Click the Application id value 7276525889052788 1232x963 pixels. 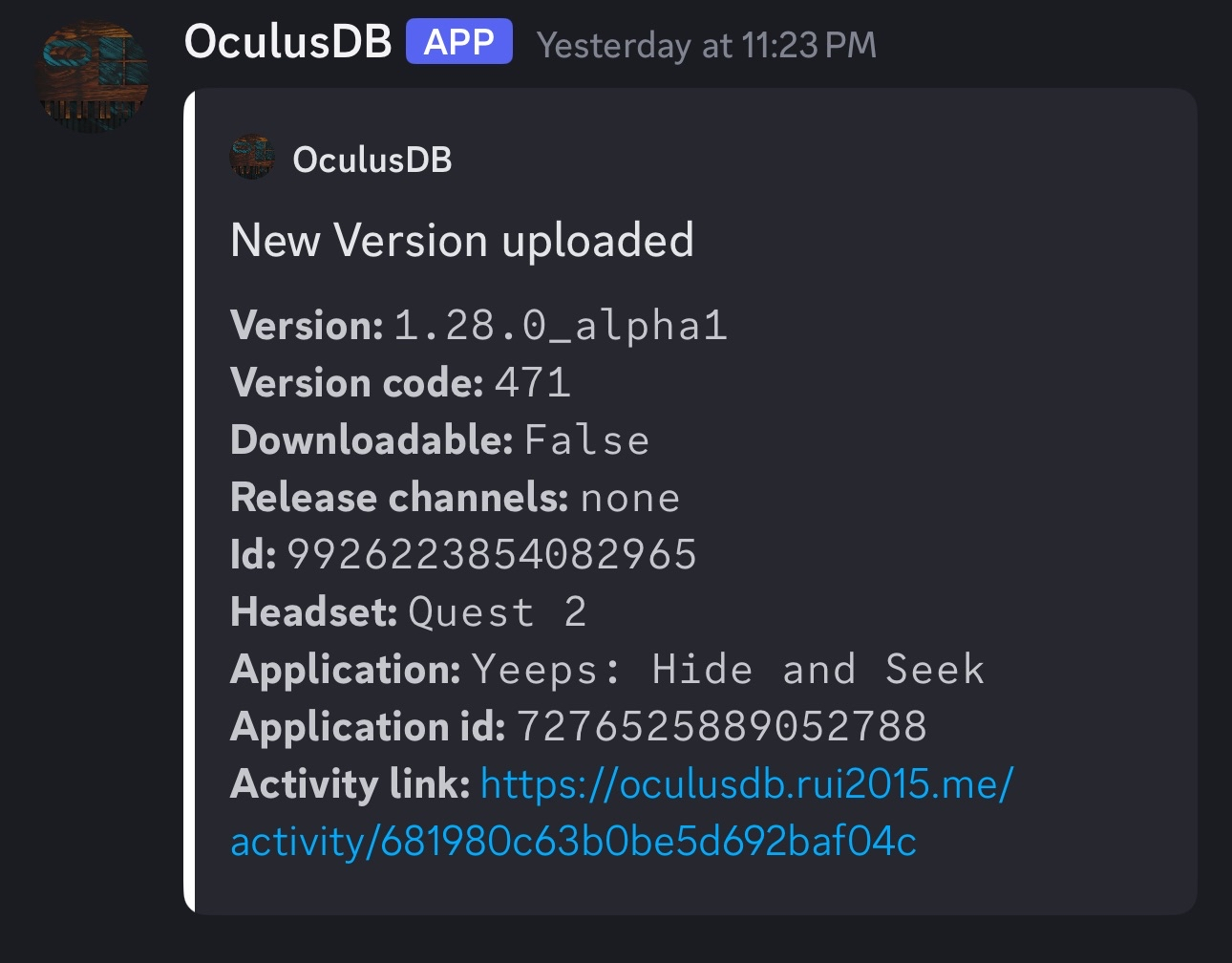(722, 727)
